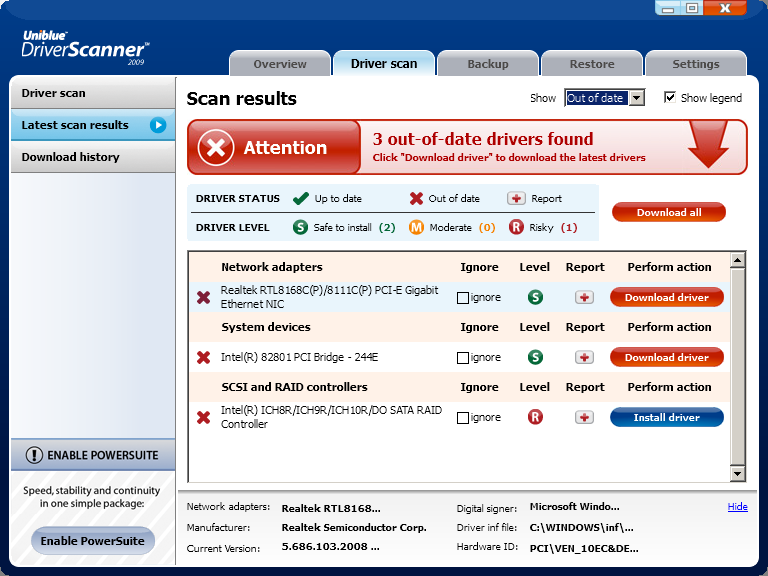
Task: Click the scroll up arrow of results list
Action: [738, 261]
